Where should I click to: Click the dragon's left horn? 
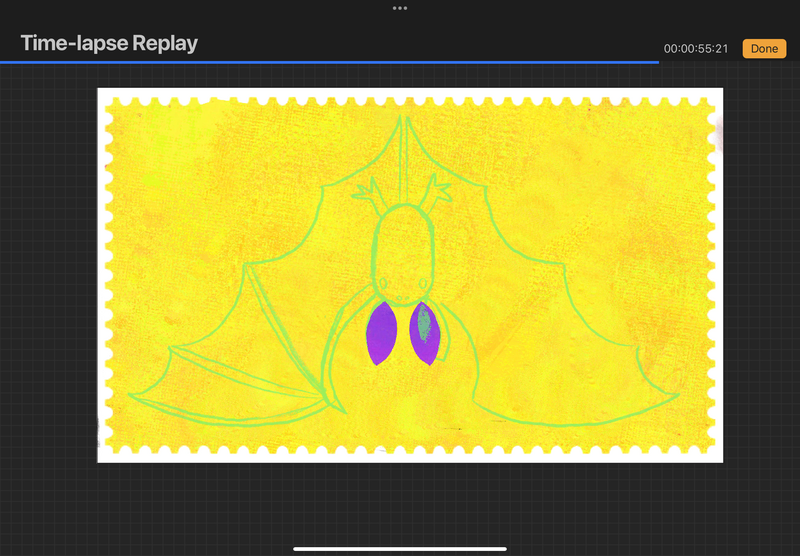click(368, 188)
